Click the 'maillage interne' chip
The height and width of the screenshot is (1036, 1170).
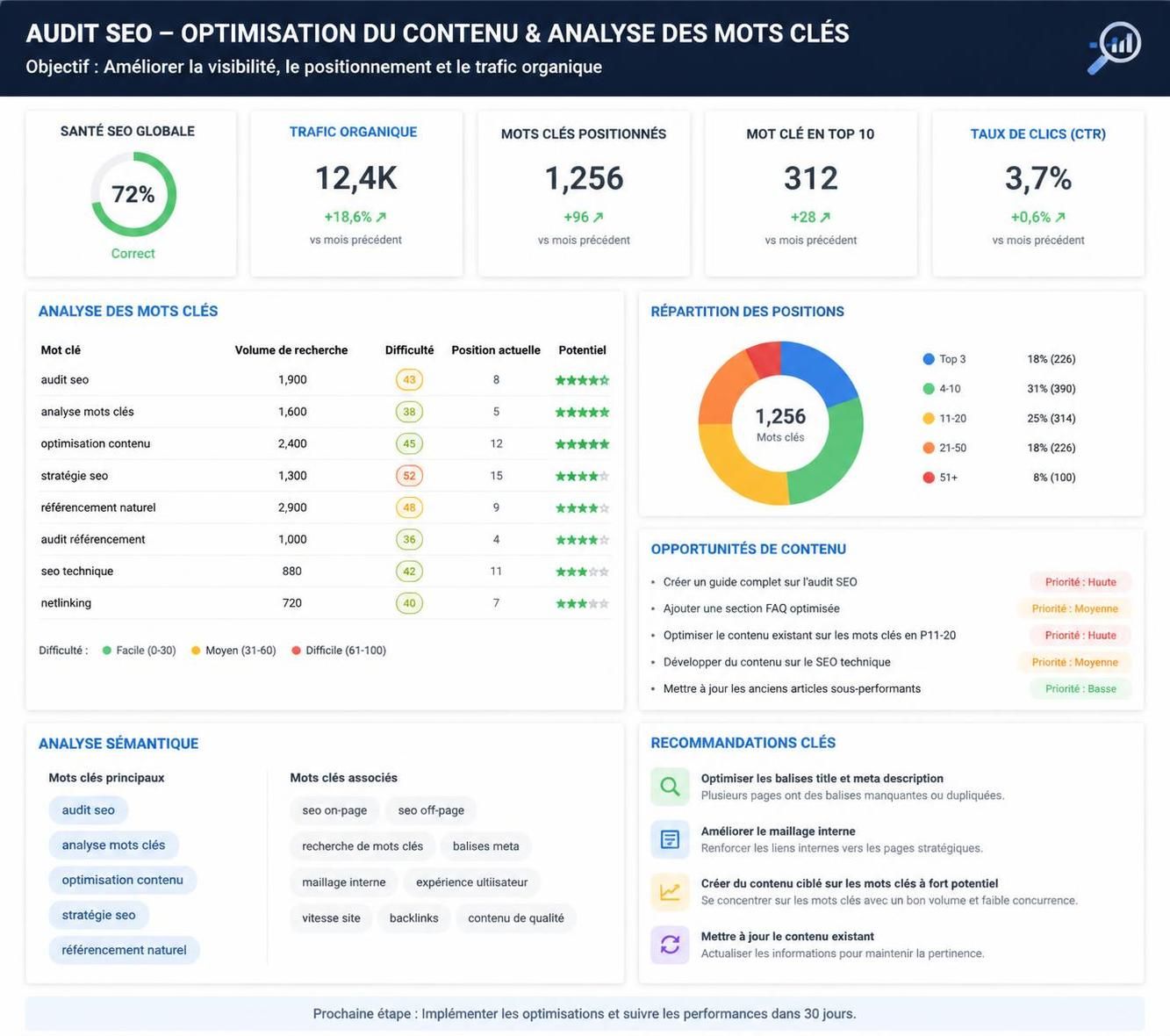(344, 881)
